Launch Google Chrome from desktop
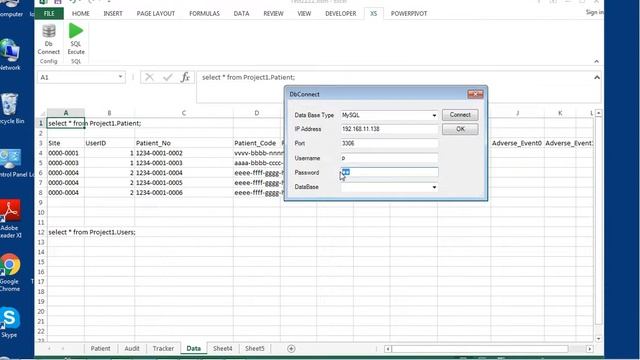 tap(10, 272)
